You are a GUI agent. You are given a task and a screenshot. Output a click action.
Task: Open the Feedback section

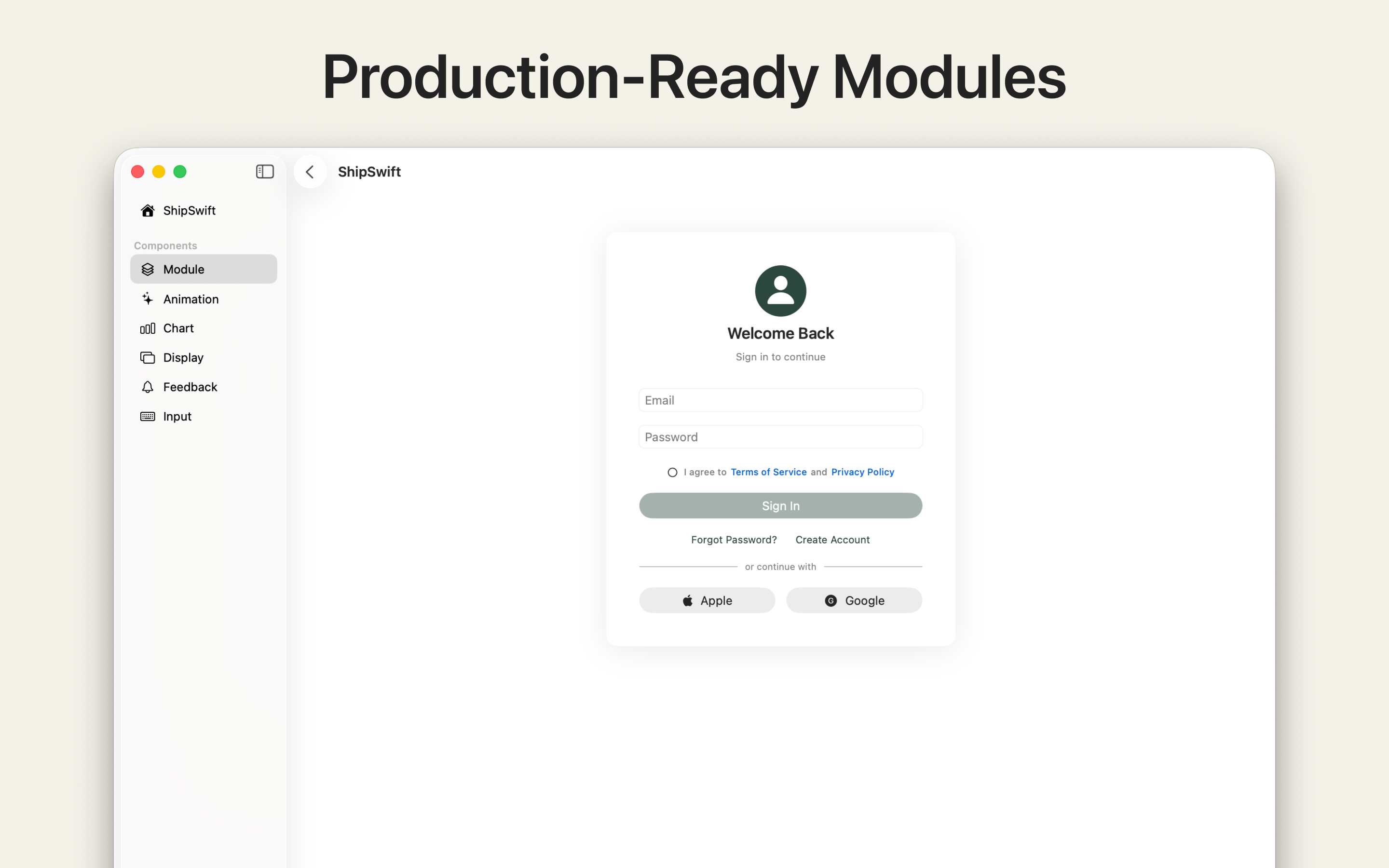[203, 387]
